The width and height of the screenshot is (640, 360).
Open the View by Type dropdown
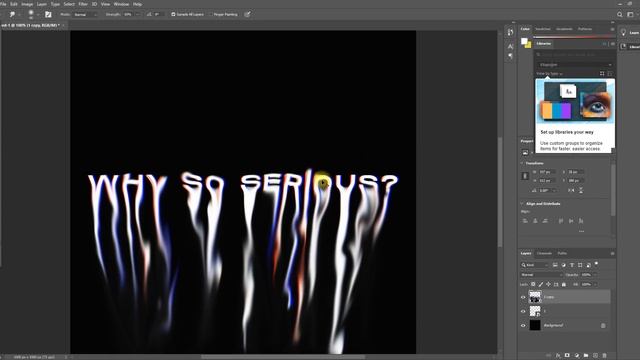point(549,74)
